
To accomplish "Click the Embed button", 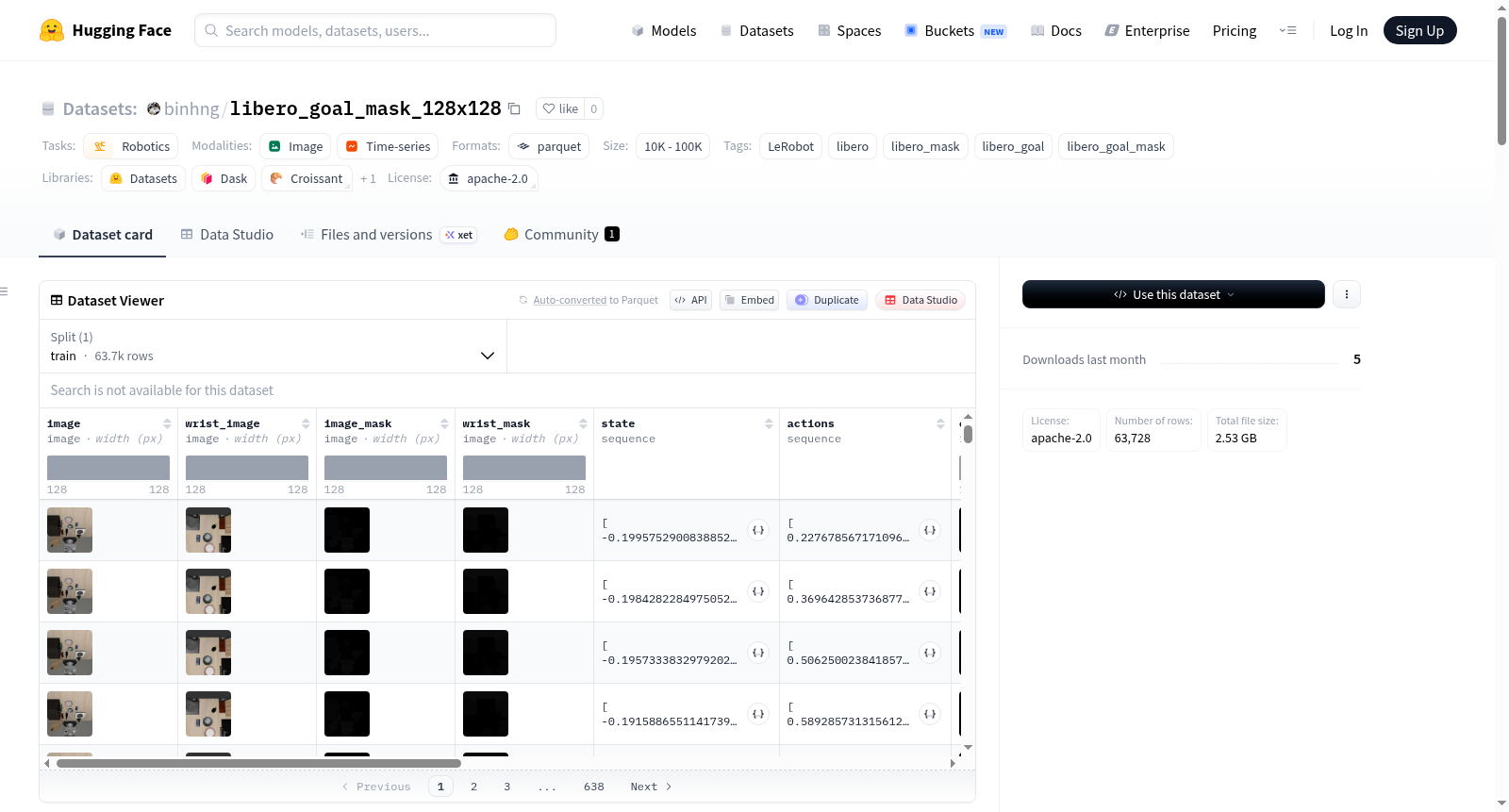I will [x=749, y=300].
